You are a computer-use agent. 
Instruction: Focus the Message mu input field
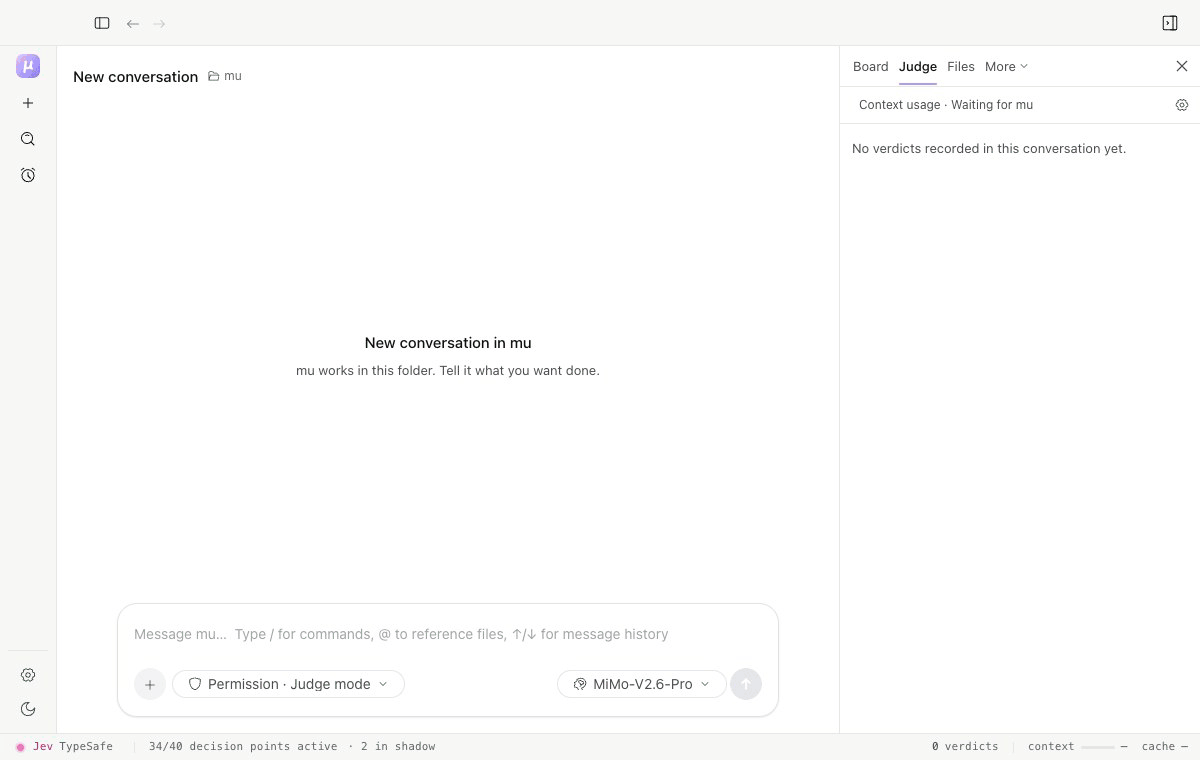[x=448, y=634]
